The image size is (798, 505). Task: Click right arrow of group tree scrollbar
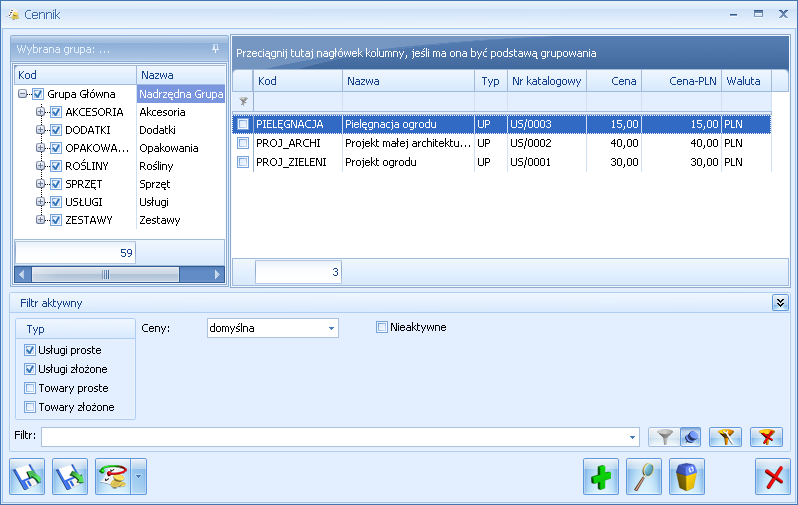(217, 274)
